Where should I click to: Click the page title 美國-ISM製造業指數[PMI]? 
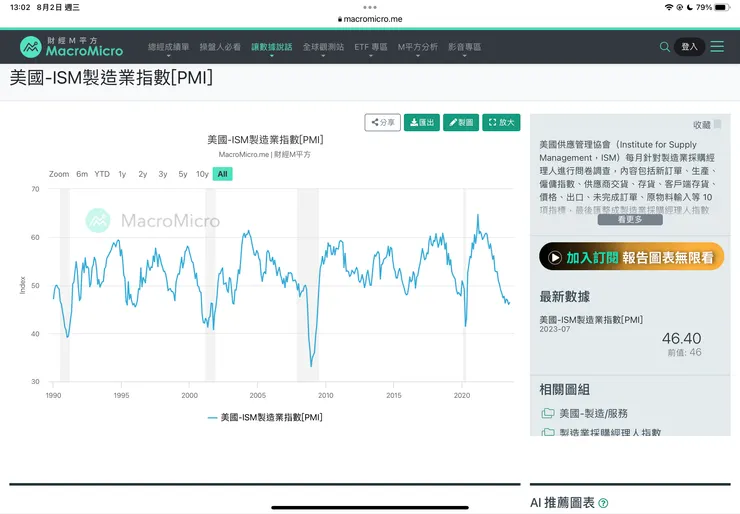111,77
